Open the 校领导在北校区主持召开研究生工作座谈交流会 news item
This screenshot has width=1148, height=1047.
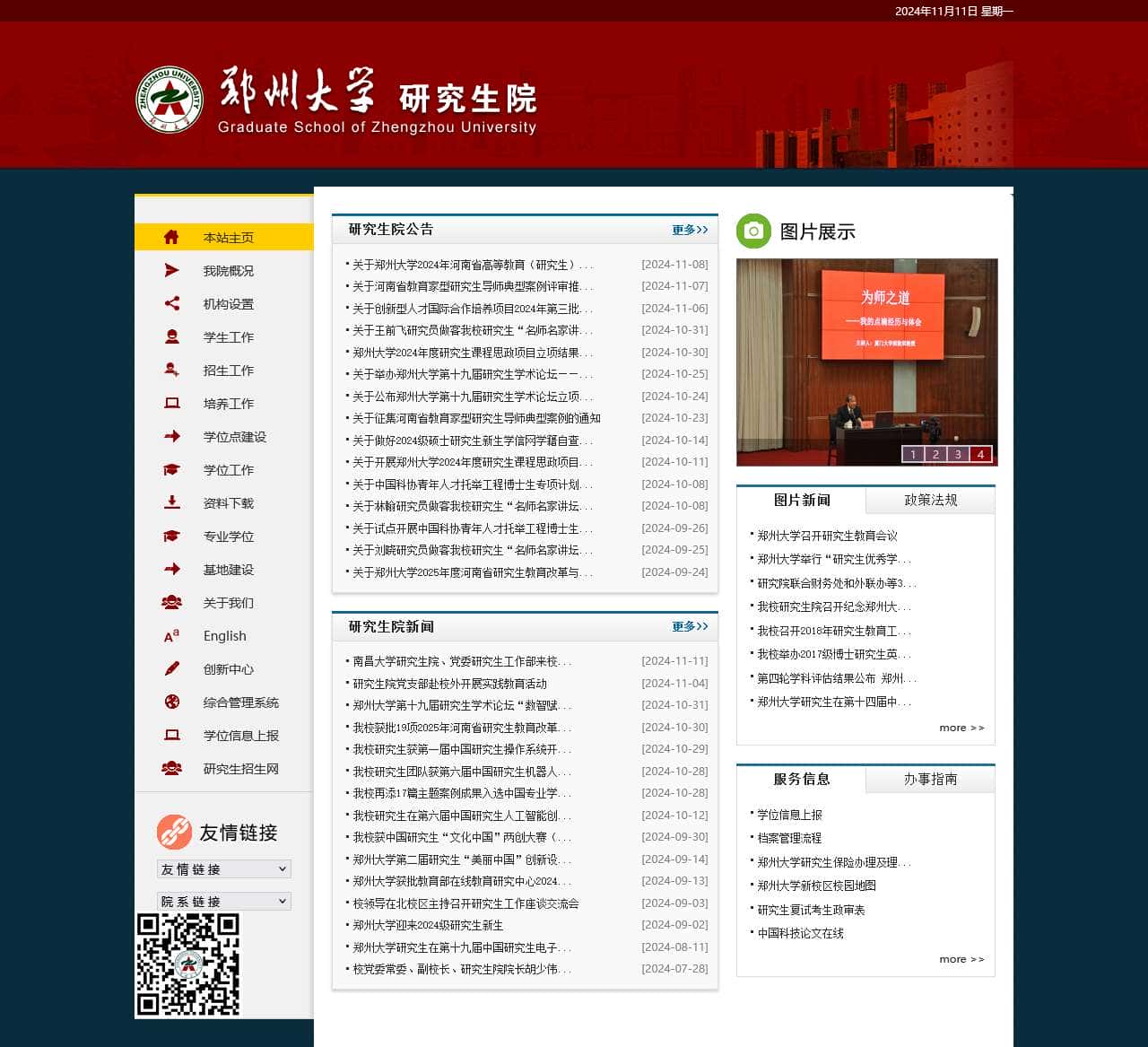(x=465, y=903)
